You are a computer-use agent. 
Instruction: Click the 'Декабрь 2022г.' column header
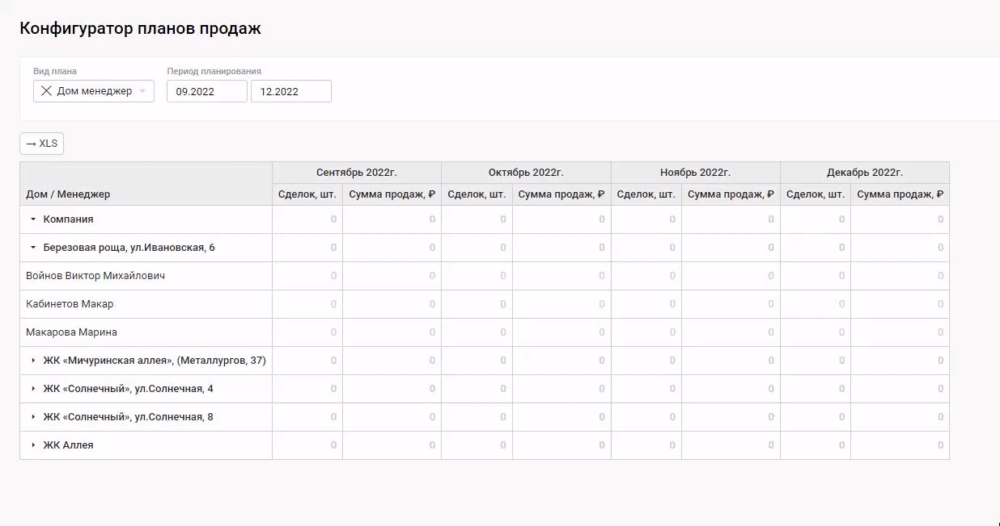tap(864, 172)
